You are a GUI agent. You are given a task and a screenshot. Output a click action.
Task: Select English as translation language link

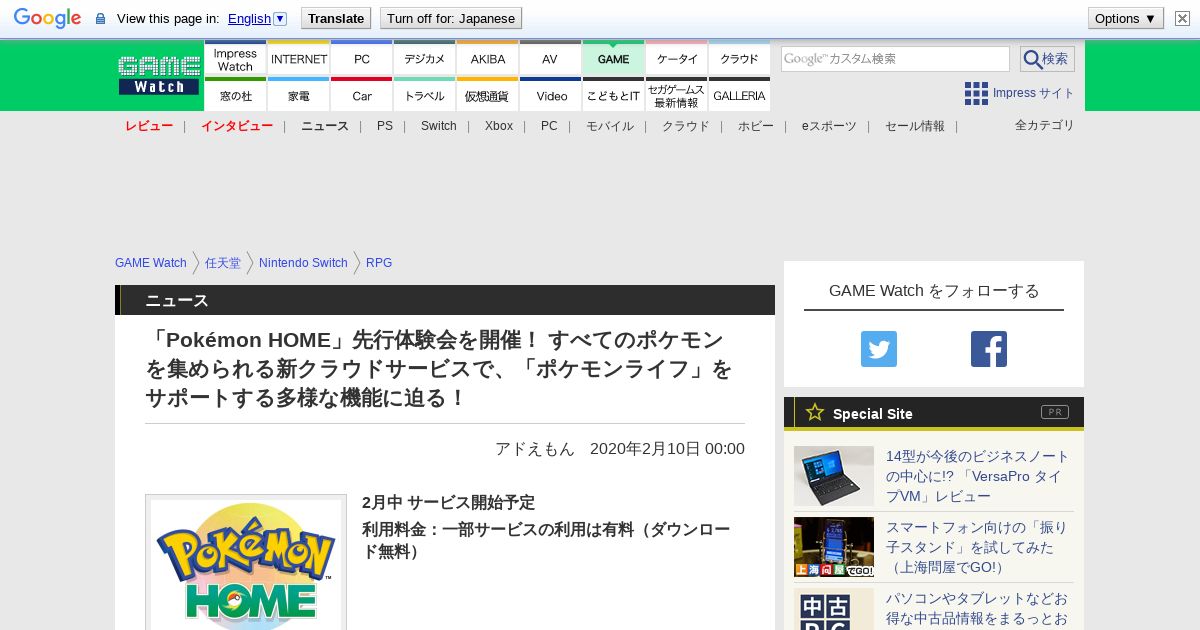click(x=249, y=18)
